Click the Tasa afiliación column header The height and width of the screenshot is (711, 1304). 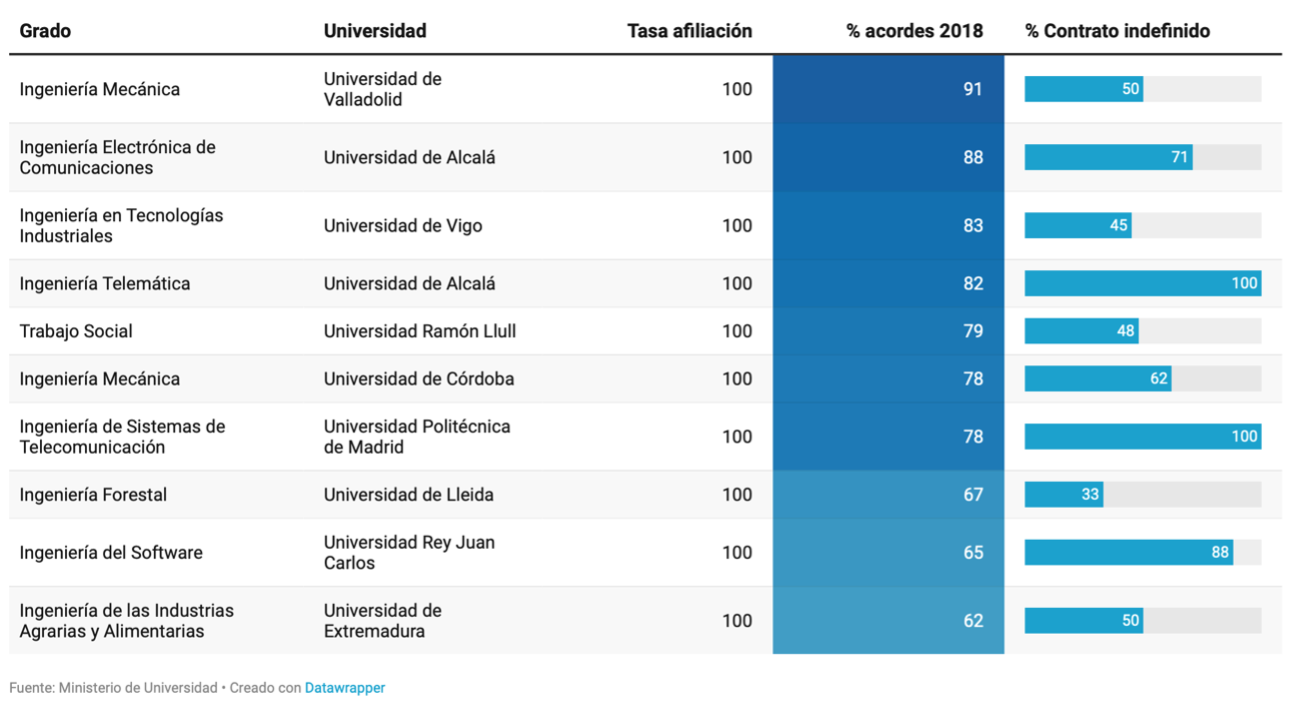[689, 31]
